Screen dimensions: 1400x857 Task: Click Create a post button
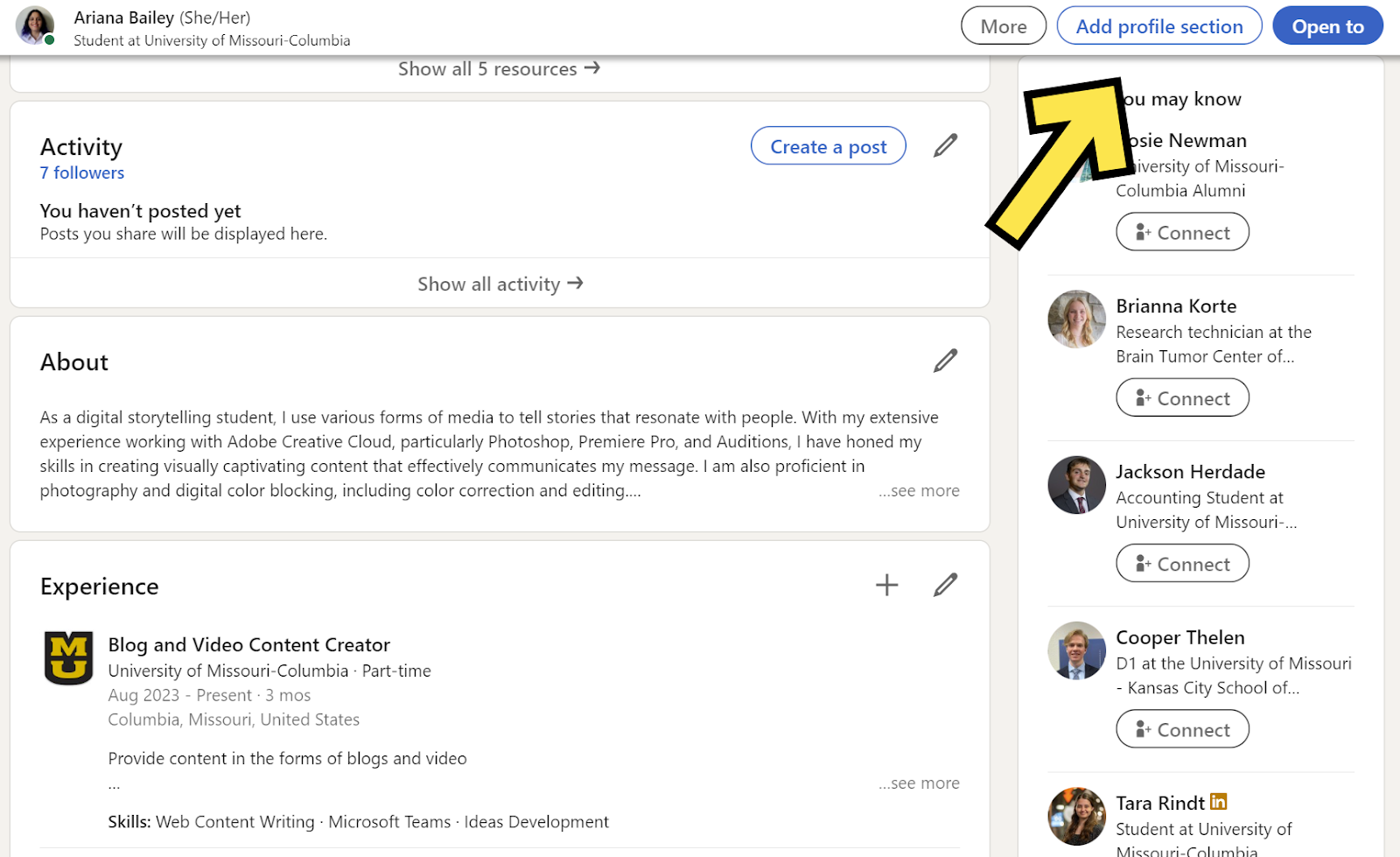point(829,146)
